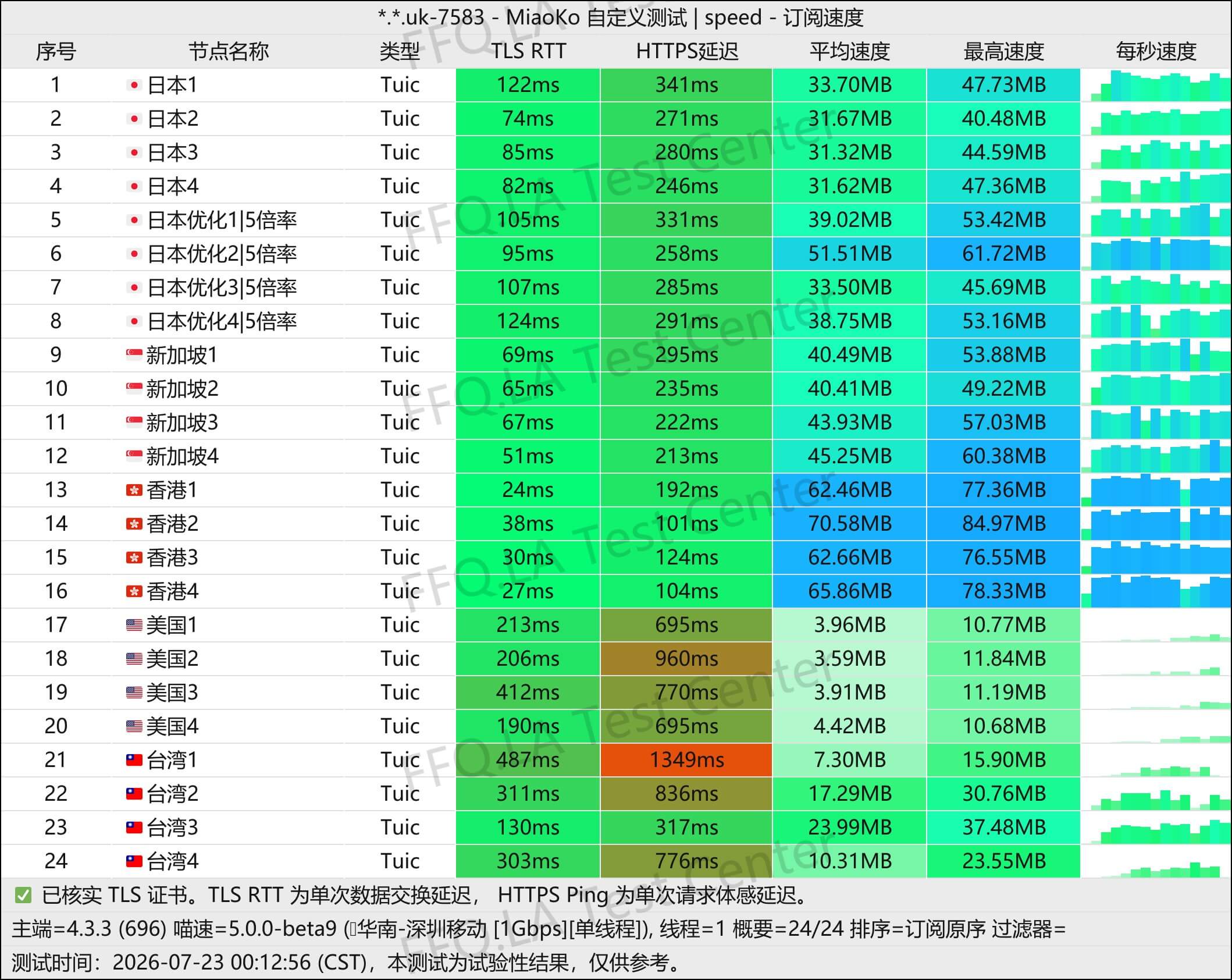Click the per-second speed chart for 香港3
The image size is (1232, 980).
click(1156, 558)
